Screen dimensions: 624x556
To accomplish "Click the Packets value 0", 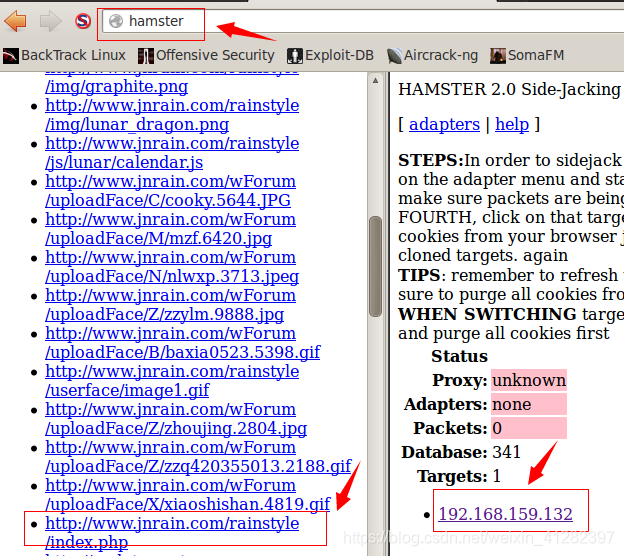I will click(529, 428).
